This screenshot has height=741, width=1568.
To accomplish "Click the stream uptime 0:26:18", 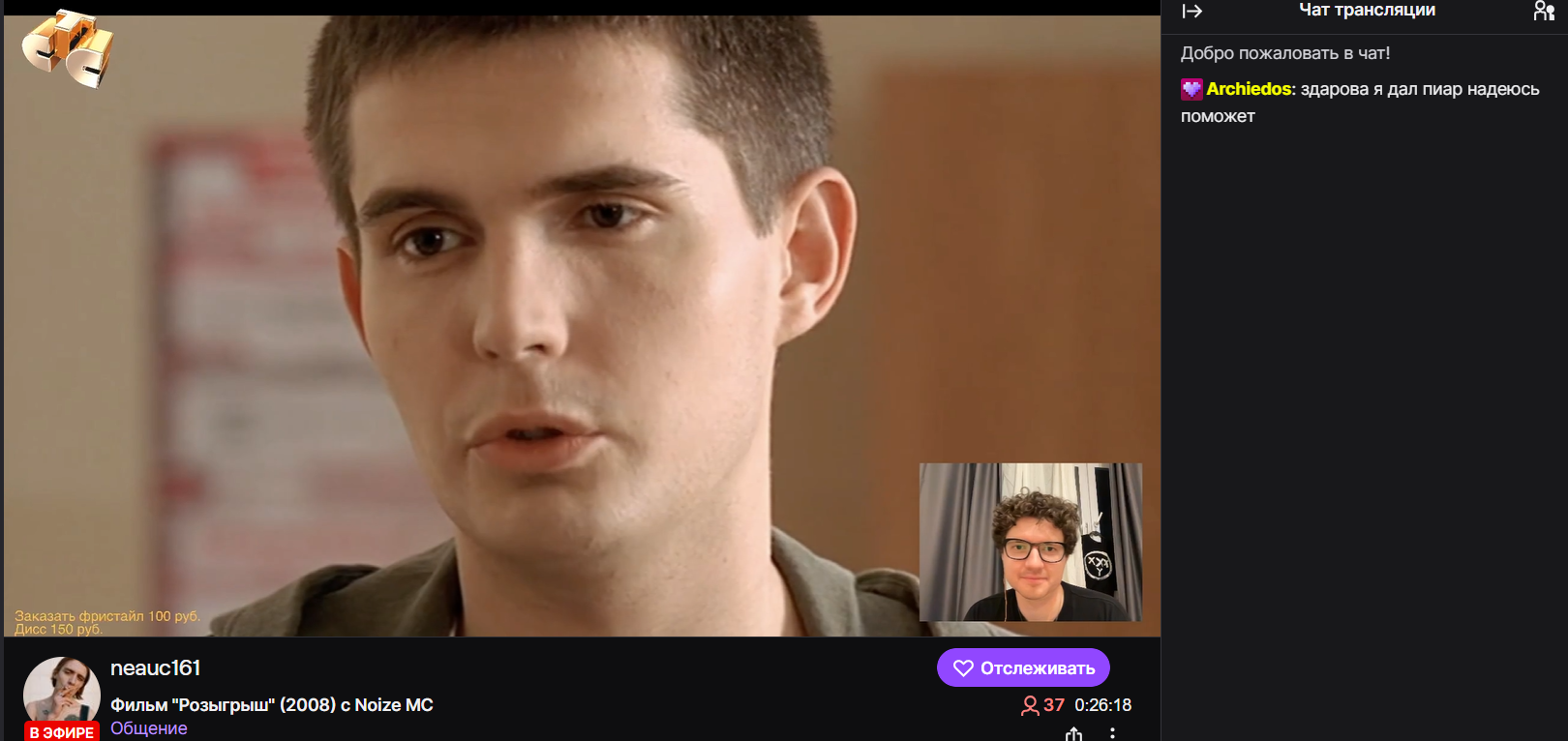I will coord(1102,706).
